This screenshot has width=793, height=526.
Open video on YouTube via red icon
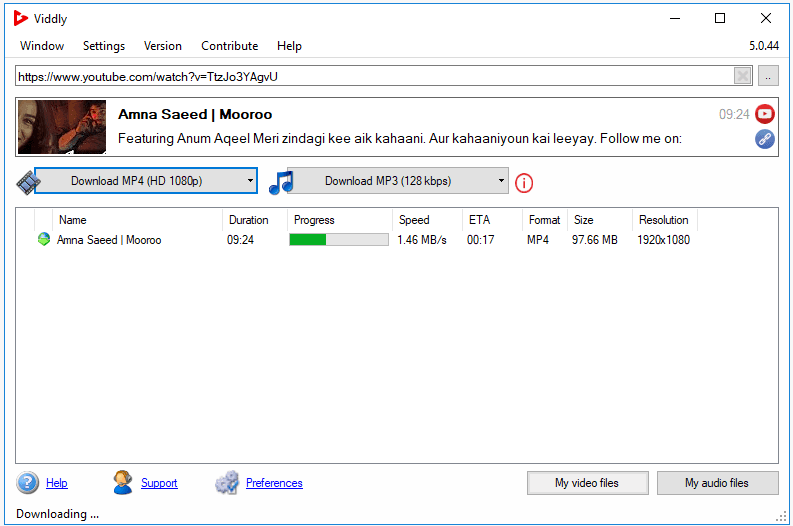pos(765,114)
